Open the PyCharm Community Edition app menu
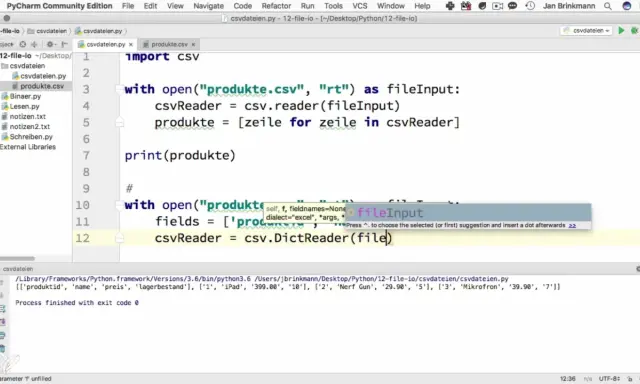The image size is (640, 384). pyautogui.click(x=59, y=6)
